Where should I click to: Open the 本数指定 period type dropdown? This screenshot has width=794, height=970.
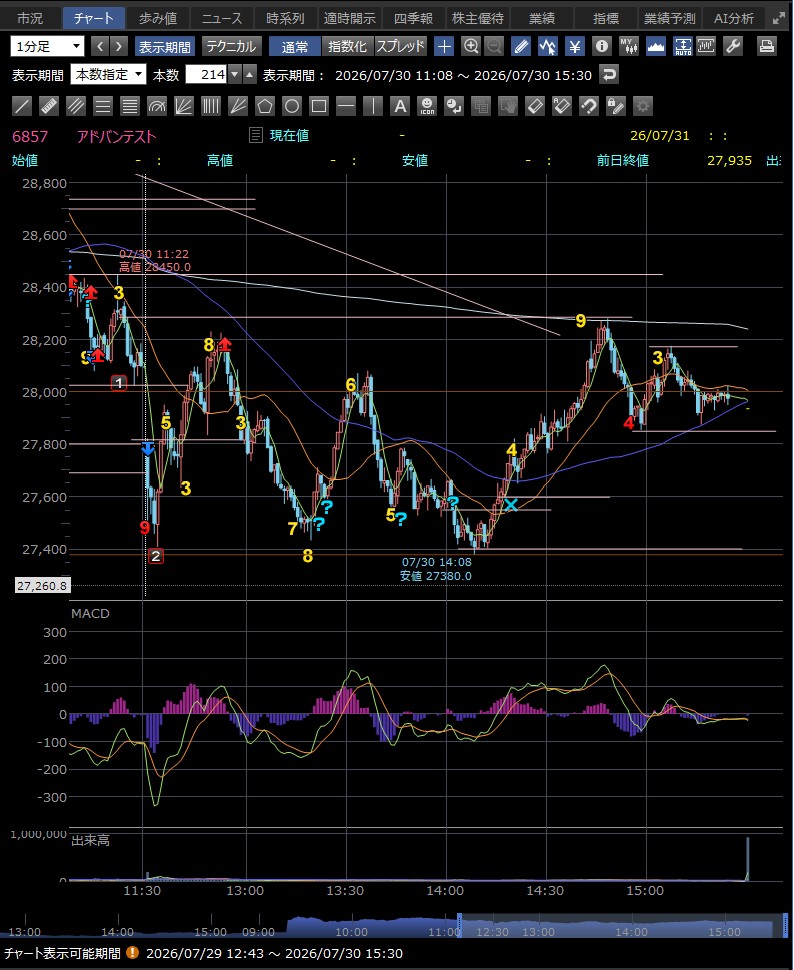[108, 75]
